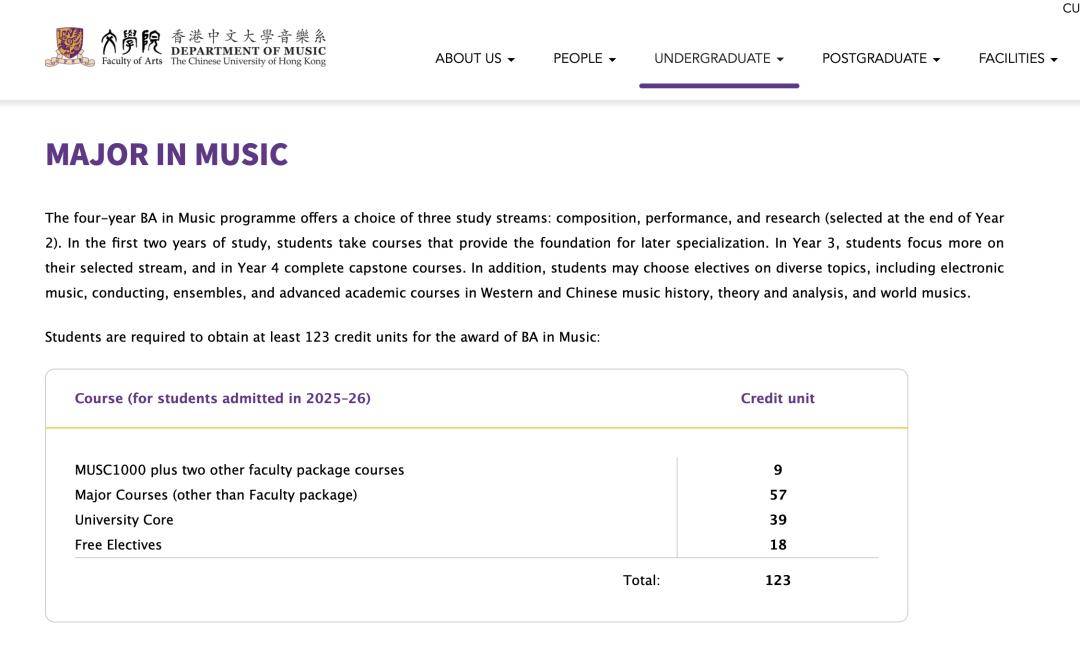Click the caret arrow beside FACILITIES

(x=1053, y=60)
